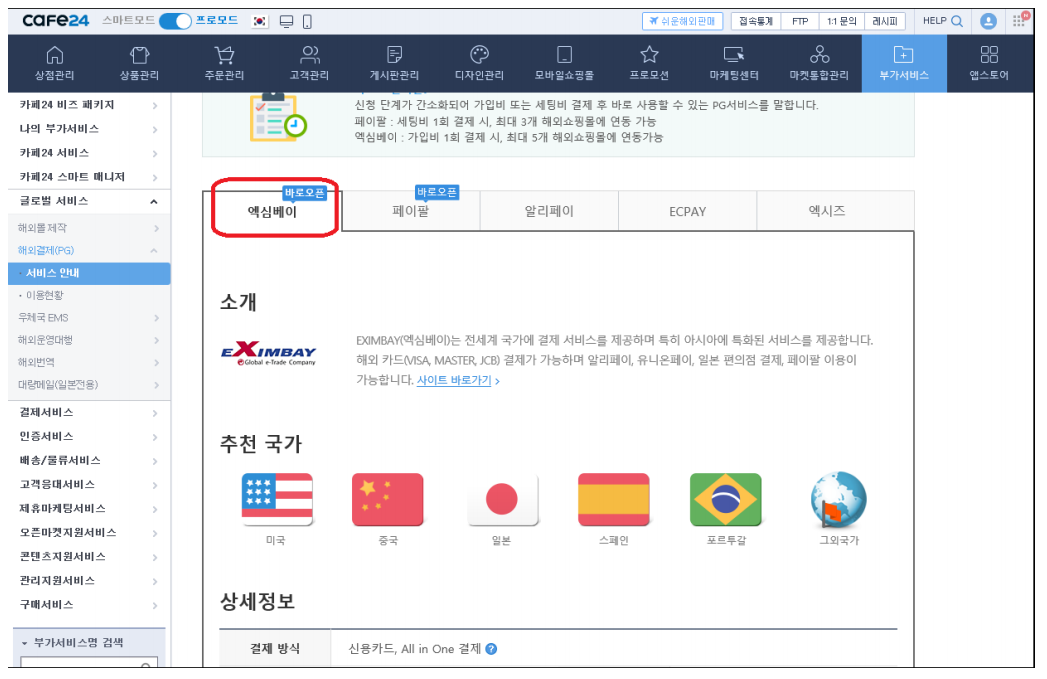Go to 주문관리 order management
The image size is (1047, 679).
click(x=224, y=63)
